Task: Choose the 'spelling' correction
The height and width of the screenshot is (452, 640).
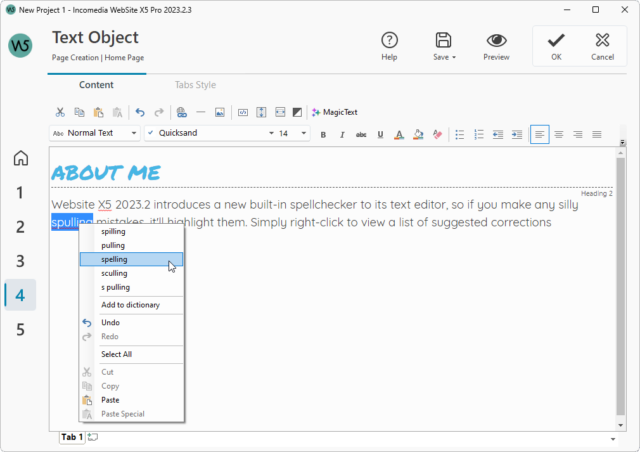Action: pos(131,259)
